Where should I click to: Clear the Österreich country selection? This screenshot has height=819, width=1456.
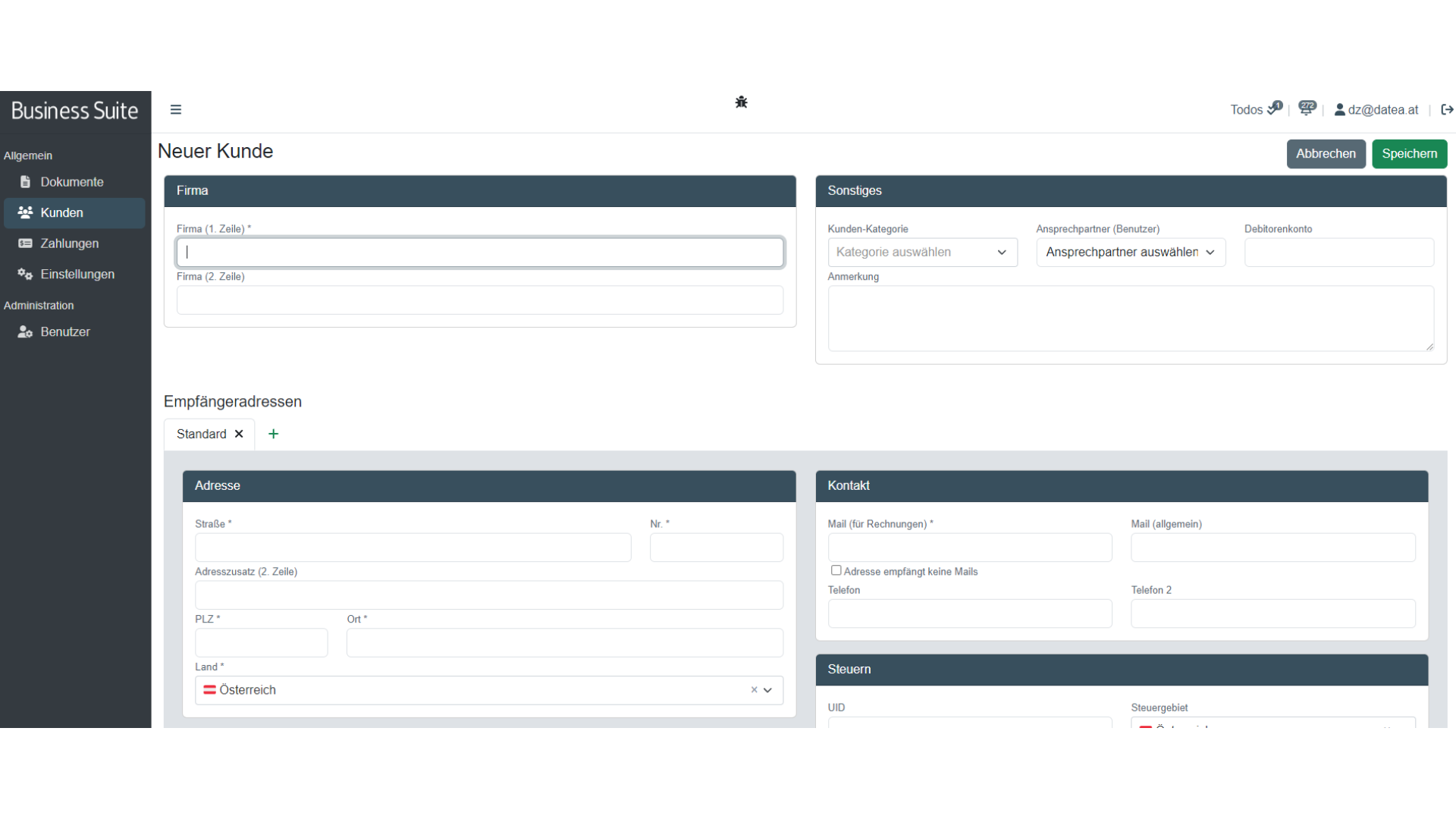[754, 690]
